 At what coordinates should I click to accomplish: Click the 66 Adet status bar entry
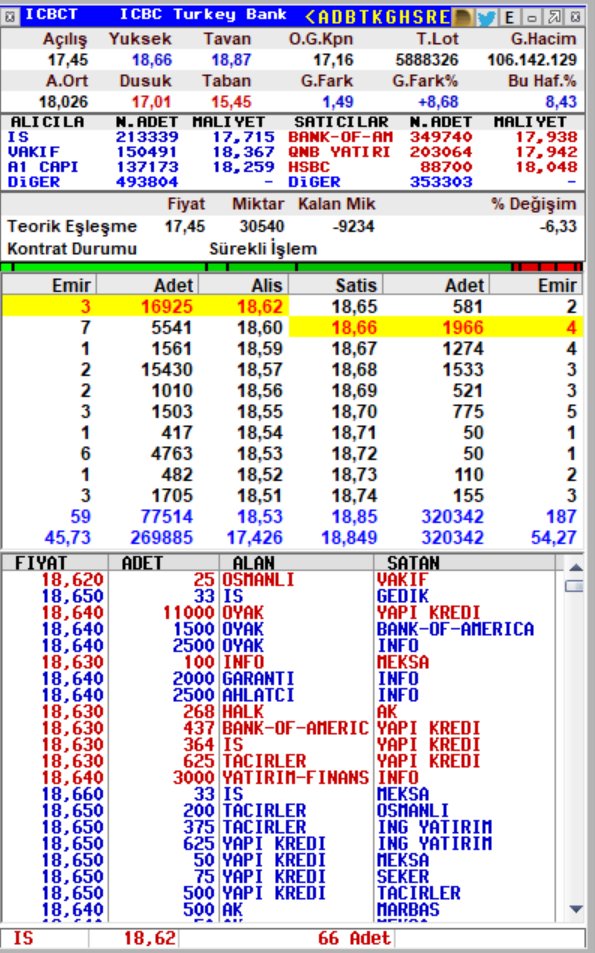click(354, 938)
